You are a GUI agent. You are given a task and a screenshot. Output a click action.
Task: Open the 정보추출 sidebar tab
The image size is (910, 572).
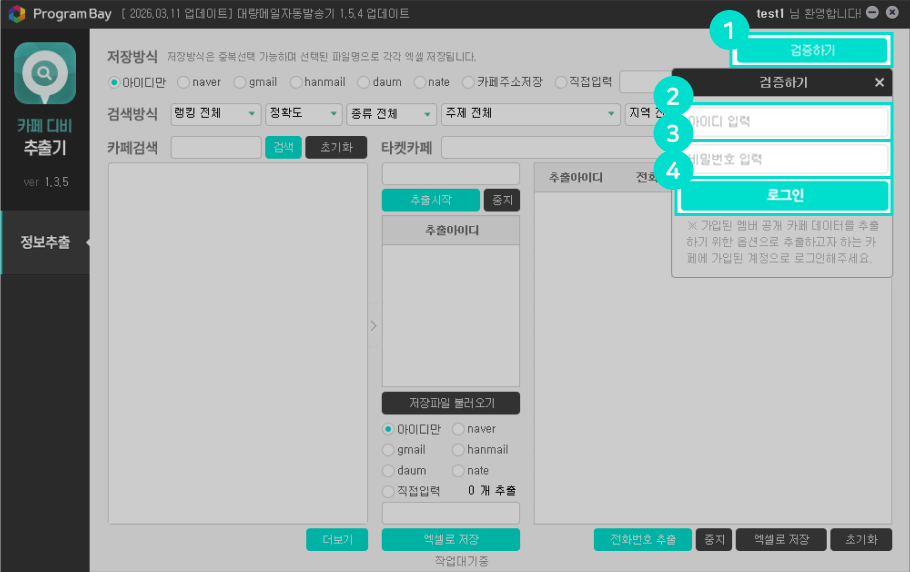45,242
